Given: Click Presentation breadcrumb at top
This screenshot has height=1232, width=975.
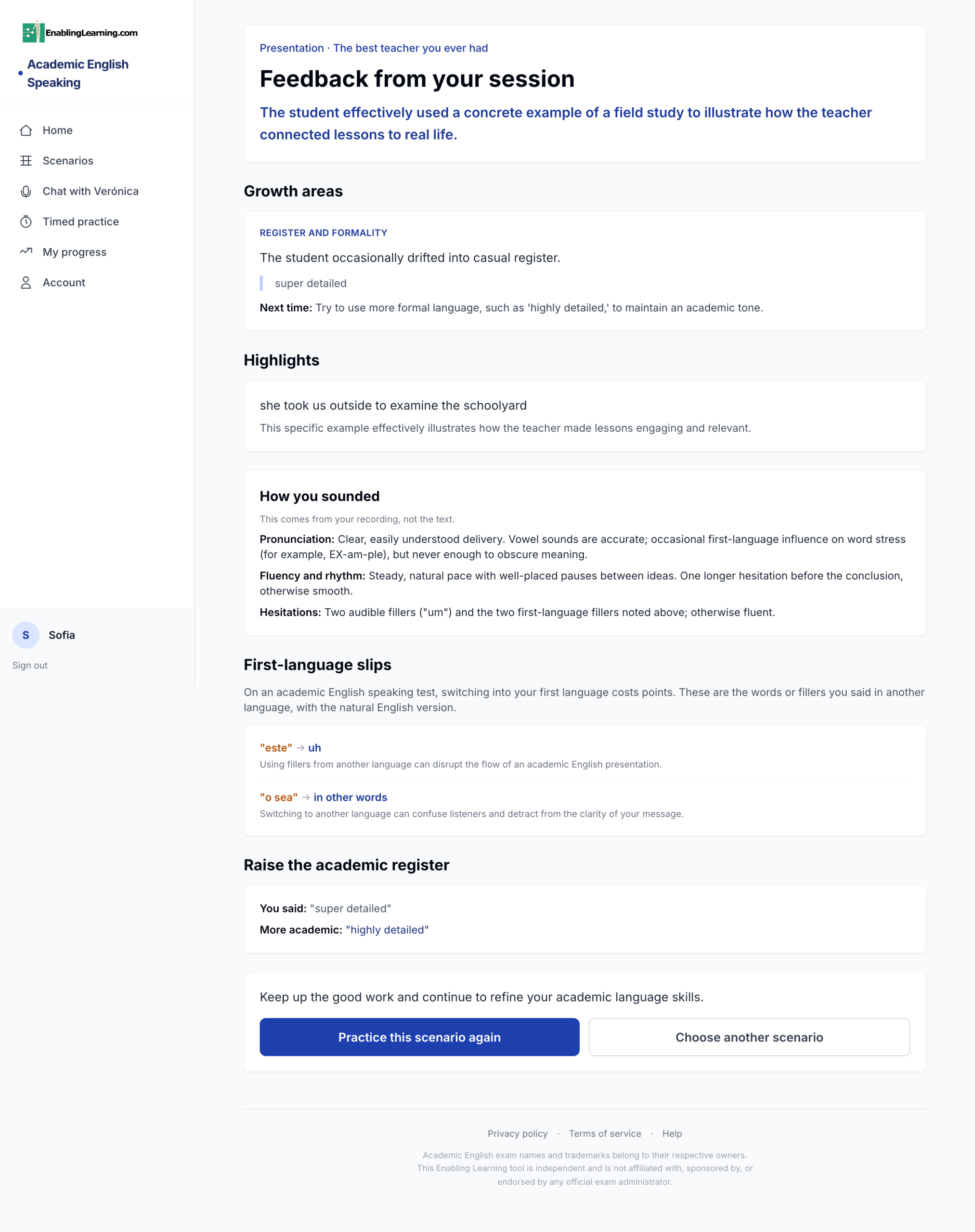Looking at the screenshot, I should coord(292,48).
